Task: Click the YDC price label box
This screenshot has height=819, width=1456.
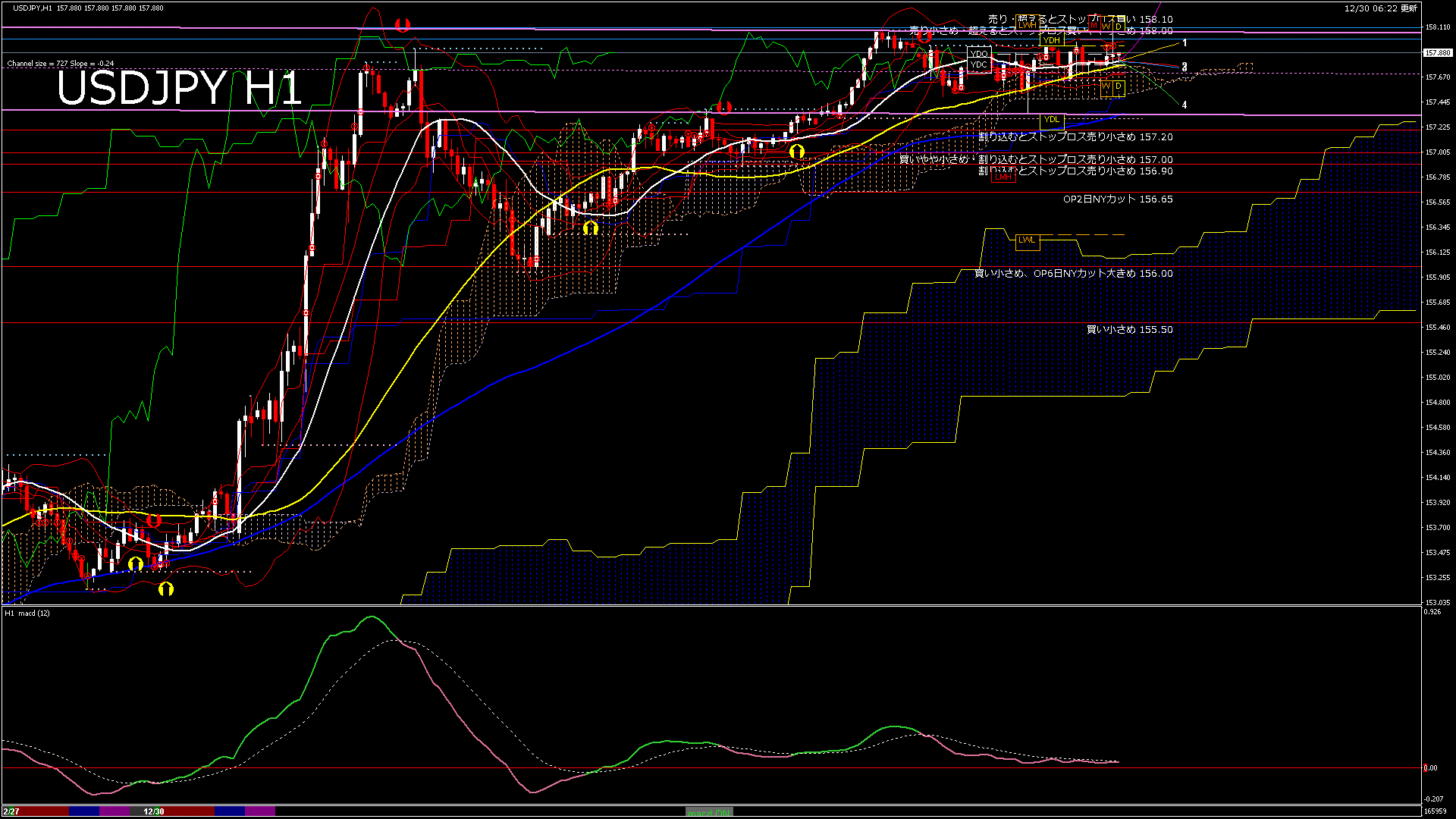Action: click(x=979, y=65)
